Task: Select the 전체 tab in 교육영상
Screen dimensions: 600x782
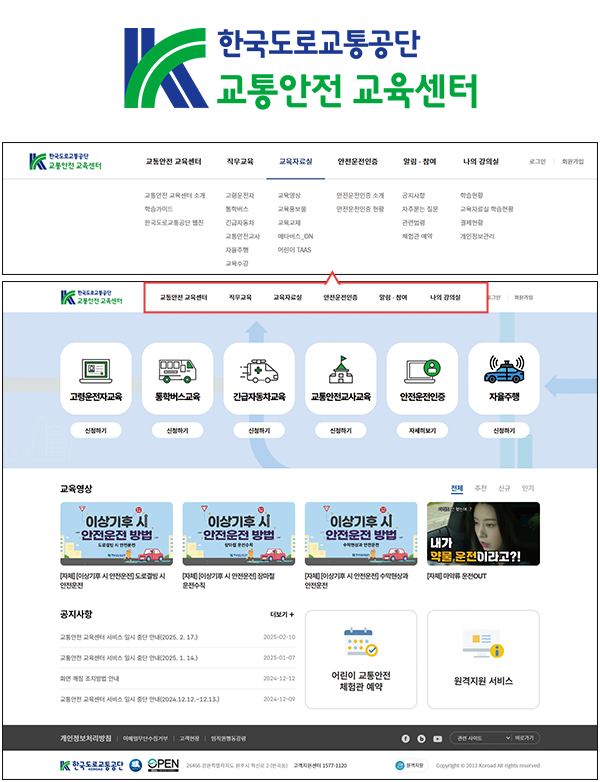Action: (457, 488)
